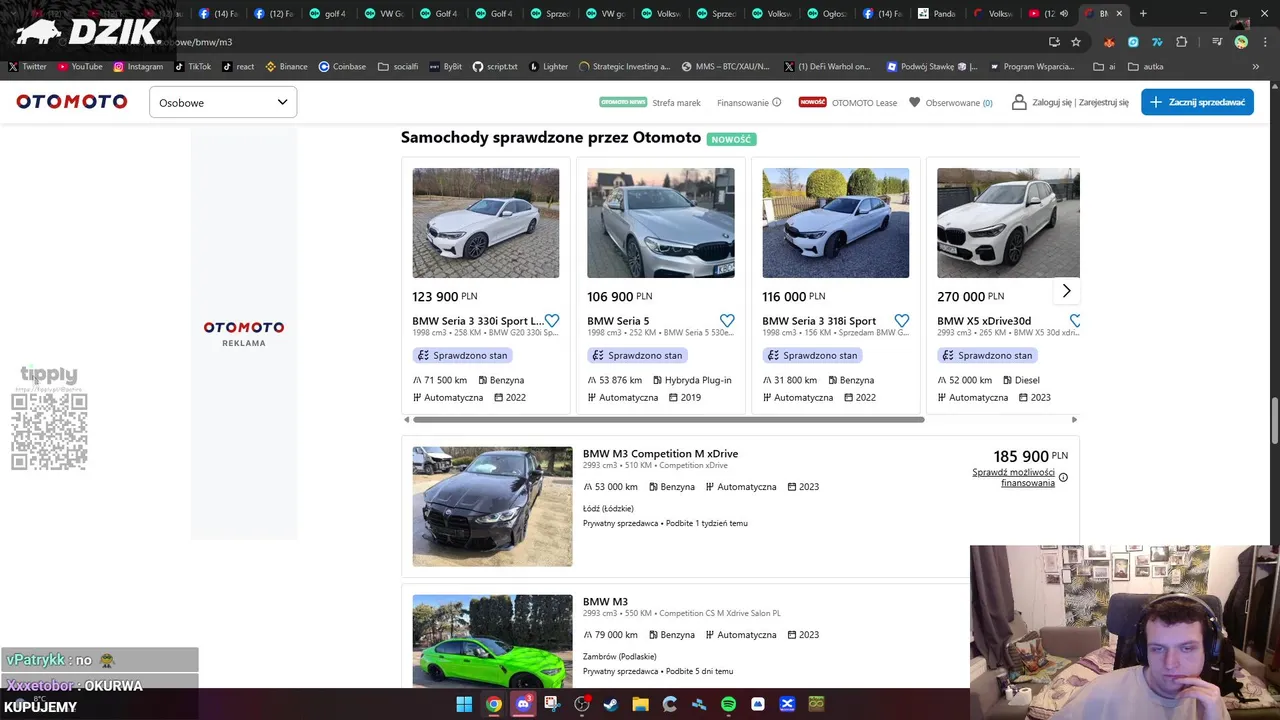Favorite the BMW X5 xDrive30d listing

click(x=1075, y=321)
